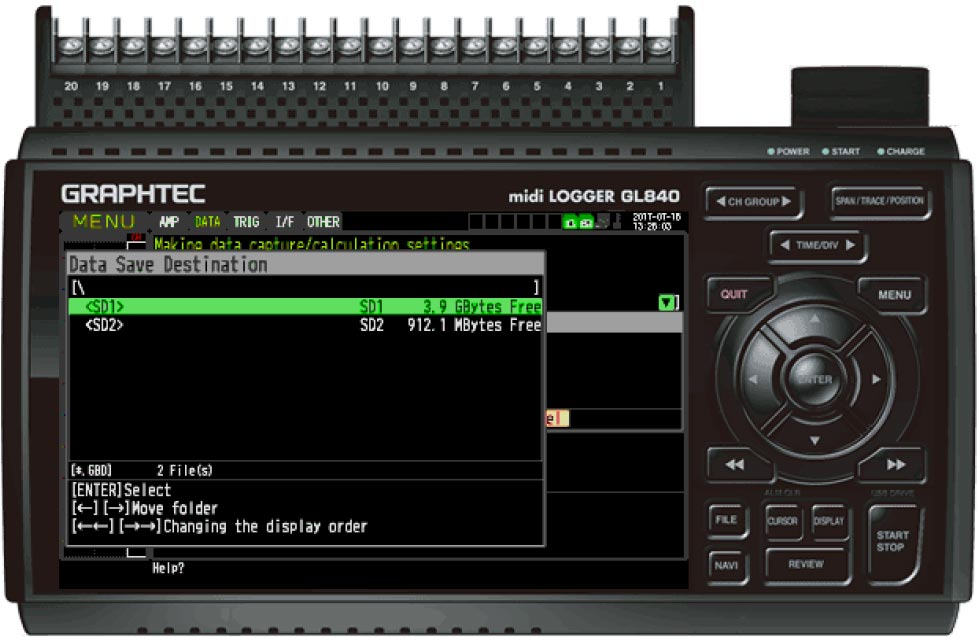Click the central ENTER button
Viewport: 979px width, 637px height.
click(815, 379)
